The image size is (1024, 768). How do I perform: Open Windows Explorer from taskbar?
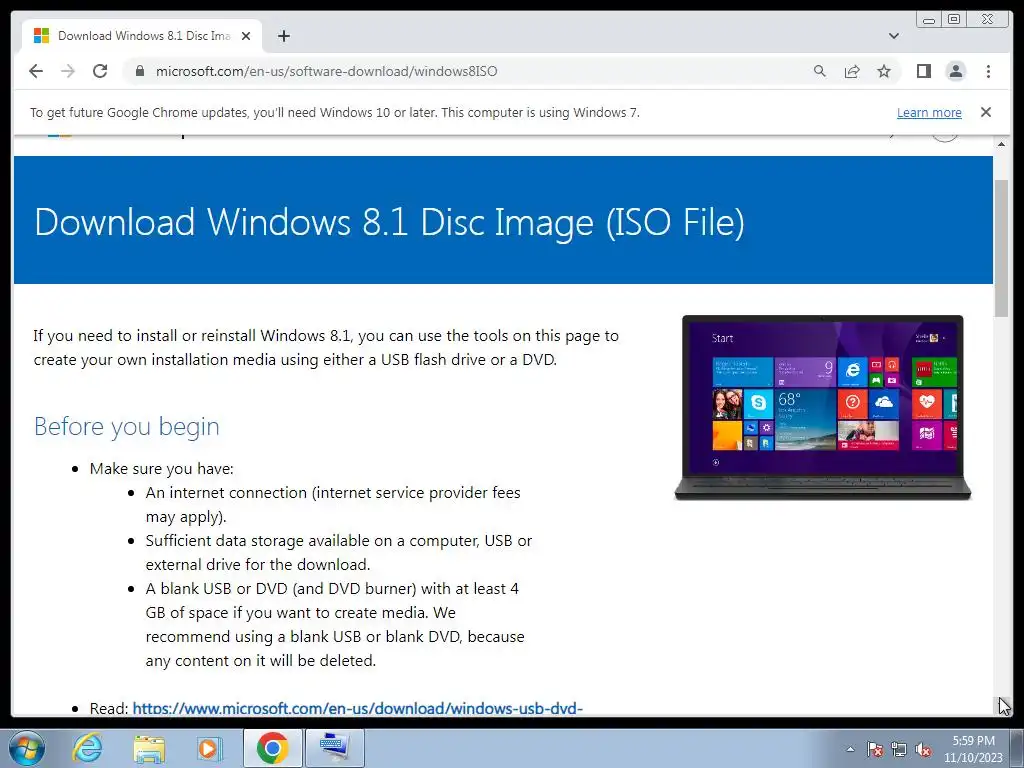click(149, 748)
